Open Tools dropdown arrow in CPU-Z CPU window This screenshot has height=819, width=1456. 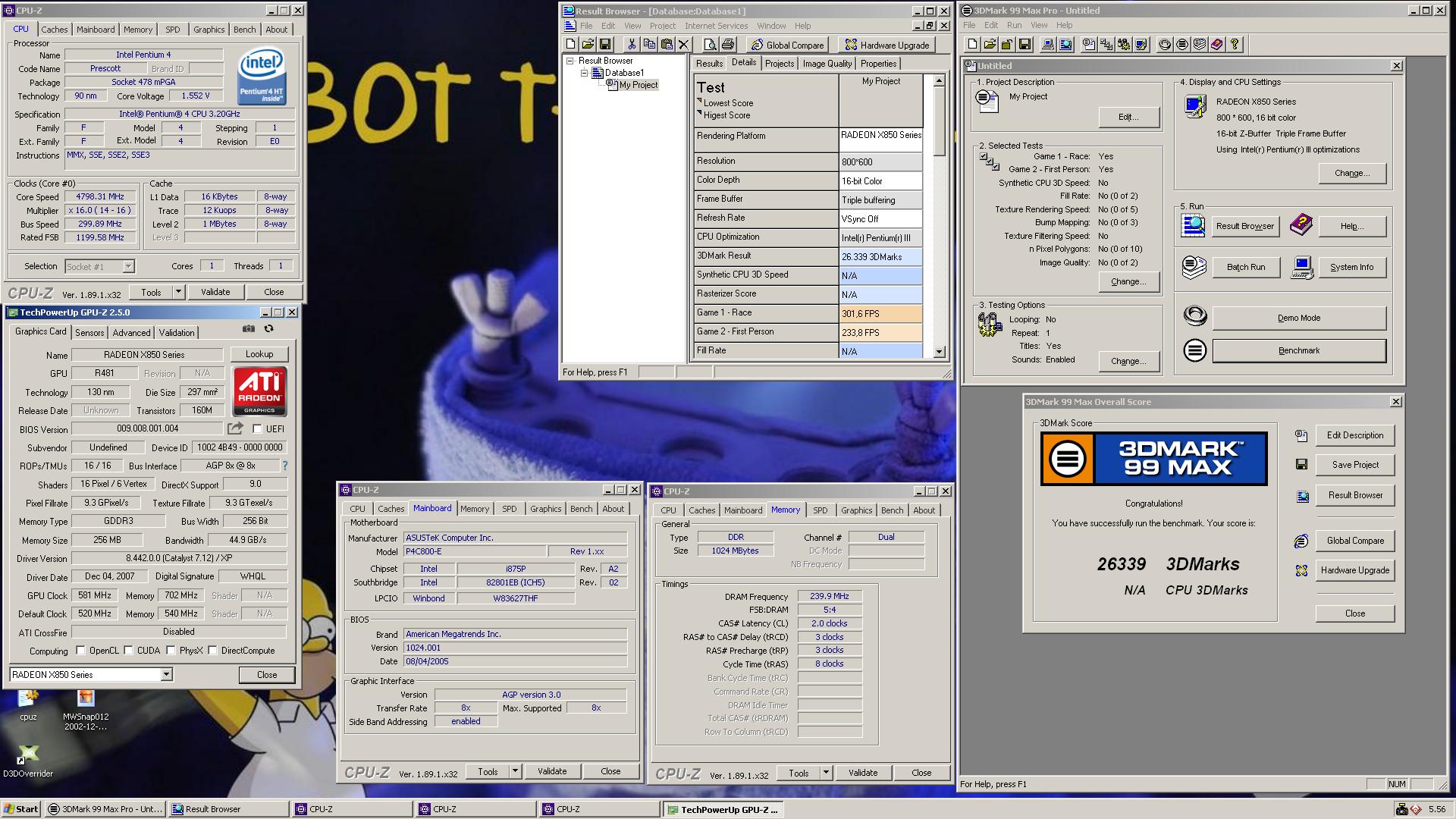(178, 292)
